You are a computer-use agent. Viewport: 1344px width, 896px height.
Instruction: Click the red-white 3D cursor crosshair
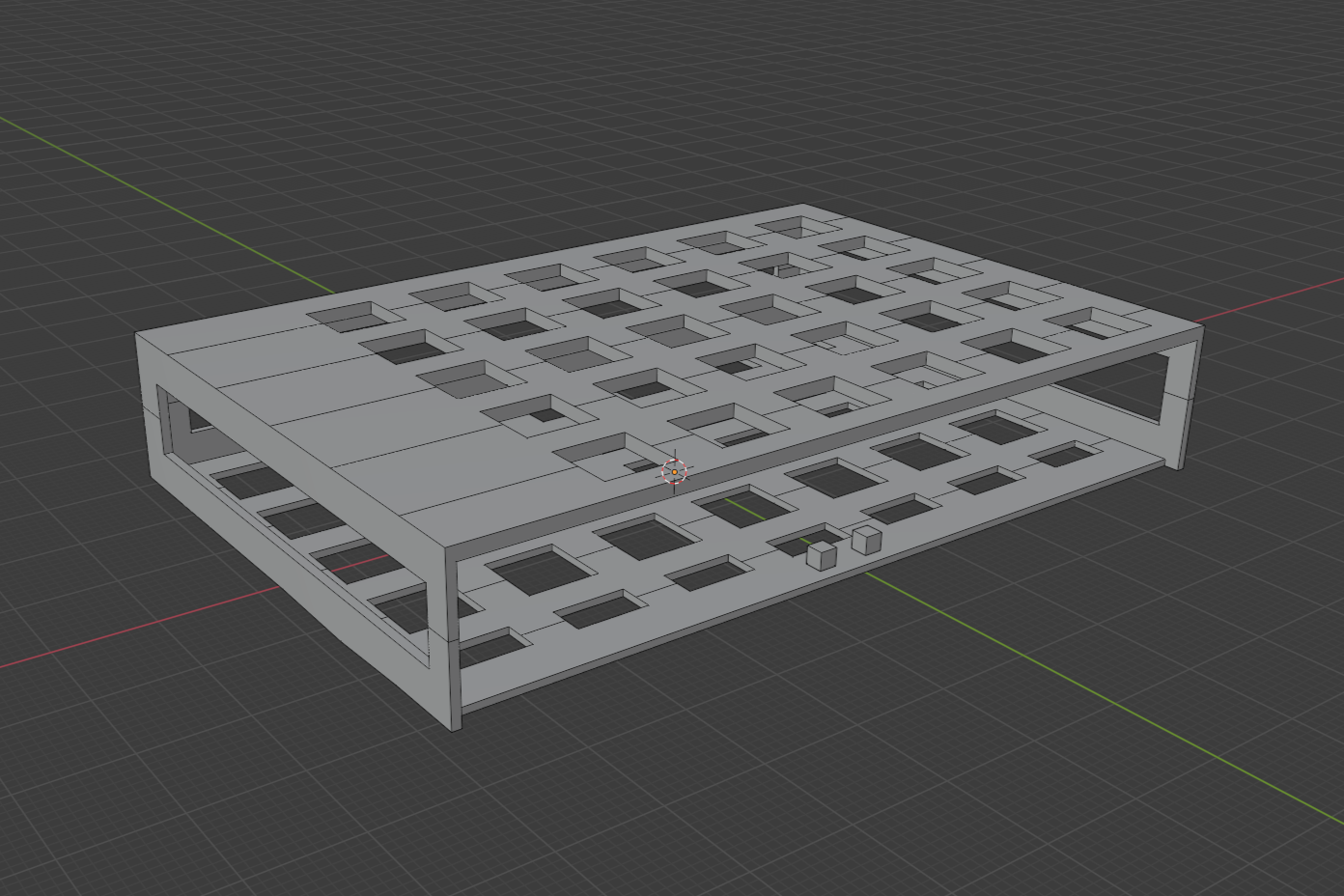pos(674,471)
